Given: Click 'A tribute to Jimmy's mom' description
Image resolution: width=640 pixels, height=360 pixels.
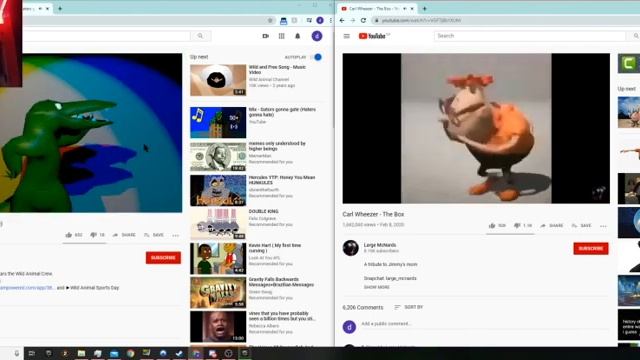Looking at the screenshot, I should pyautogui.click(x=391, y=264).
